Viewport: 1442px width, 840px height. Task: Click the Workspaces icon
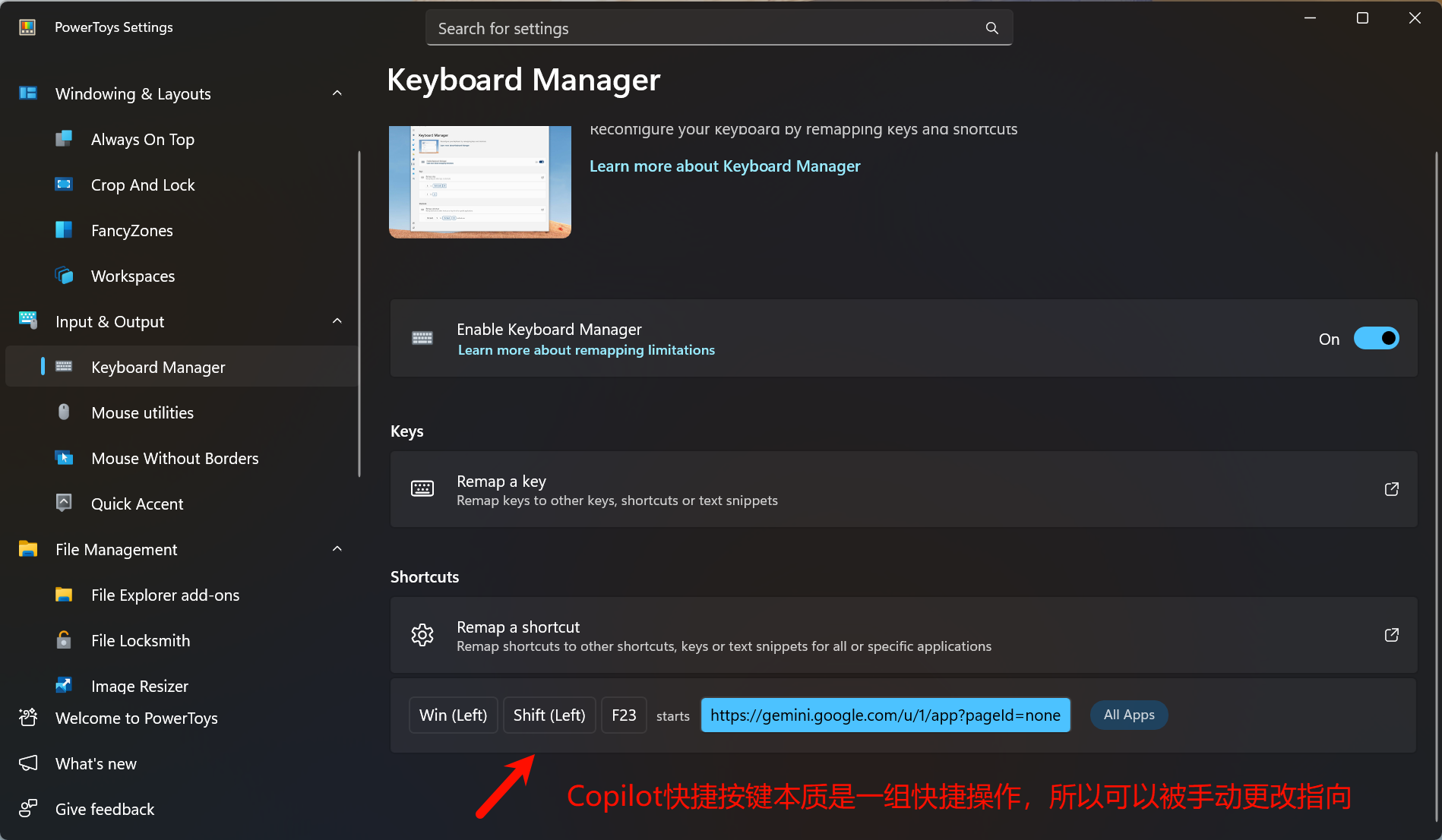(64, 276)
